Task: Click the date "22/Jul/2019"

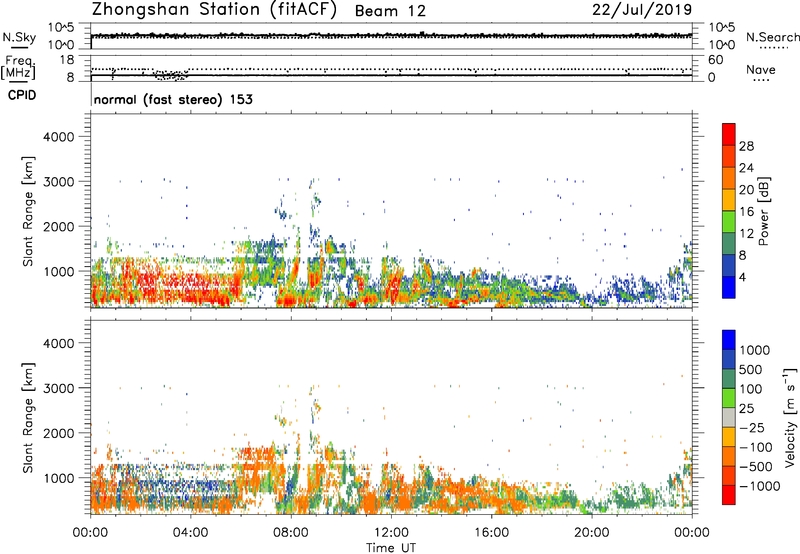Action: 642,10
